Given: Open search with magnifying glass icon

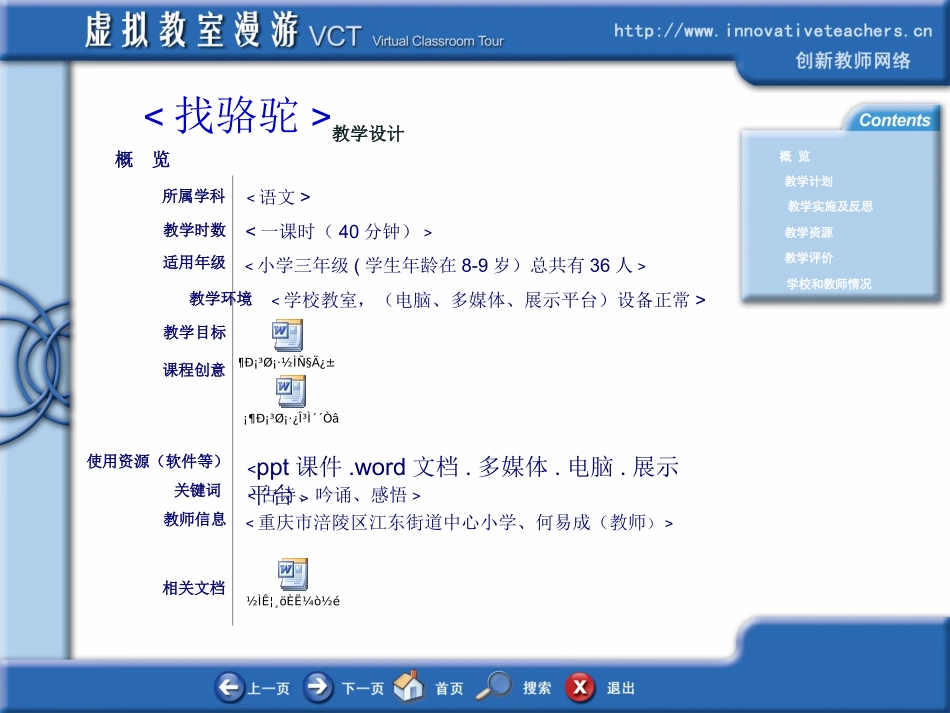Looking at the screenshot, I should point(493,686).
